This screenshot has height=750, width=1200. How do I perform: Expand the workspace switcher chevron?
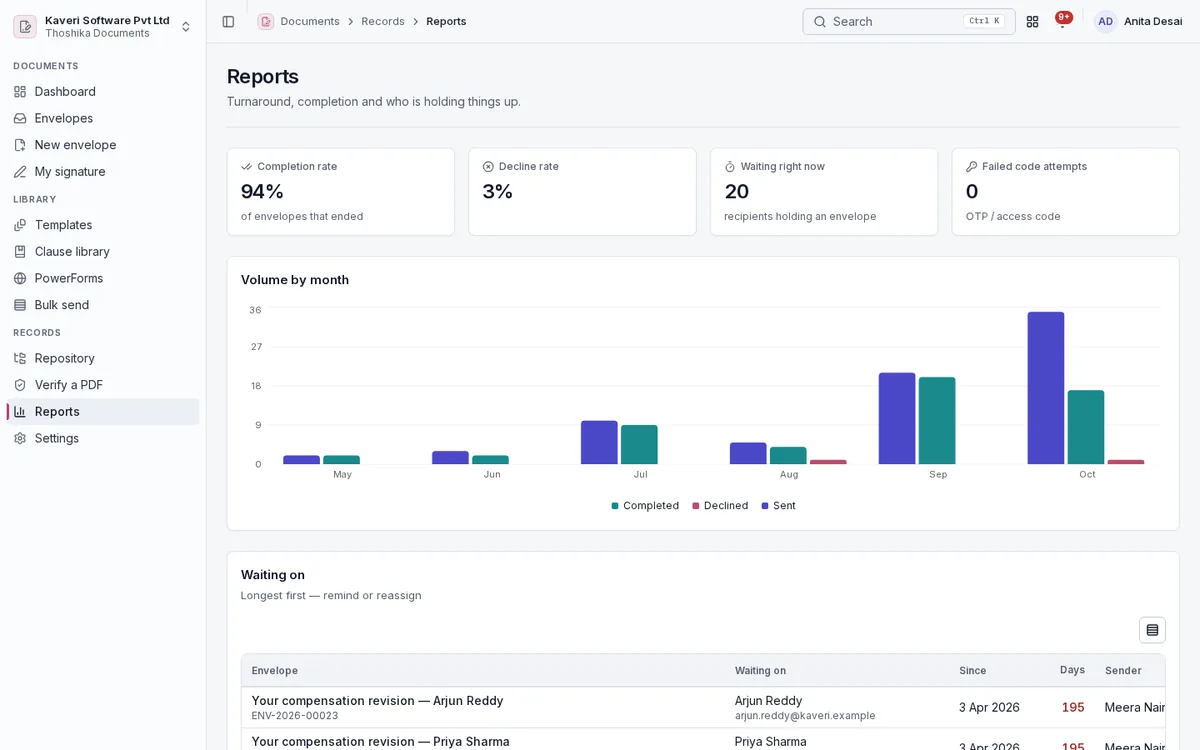coord(185,26)
